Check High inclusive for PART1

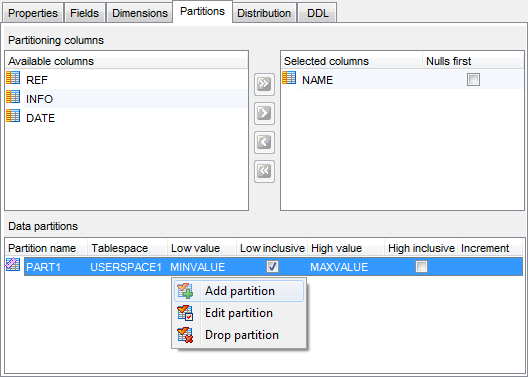click(421, 267)
